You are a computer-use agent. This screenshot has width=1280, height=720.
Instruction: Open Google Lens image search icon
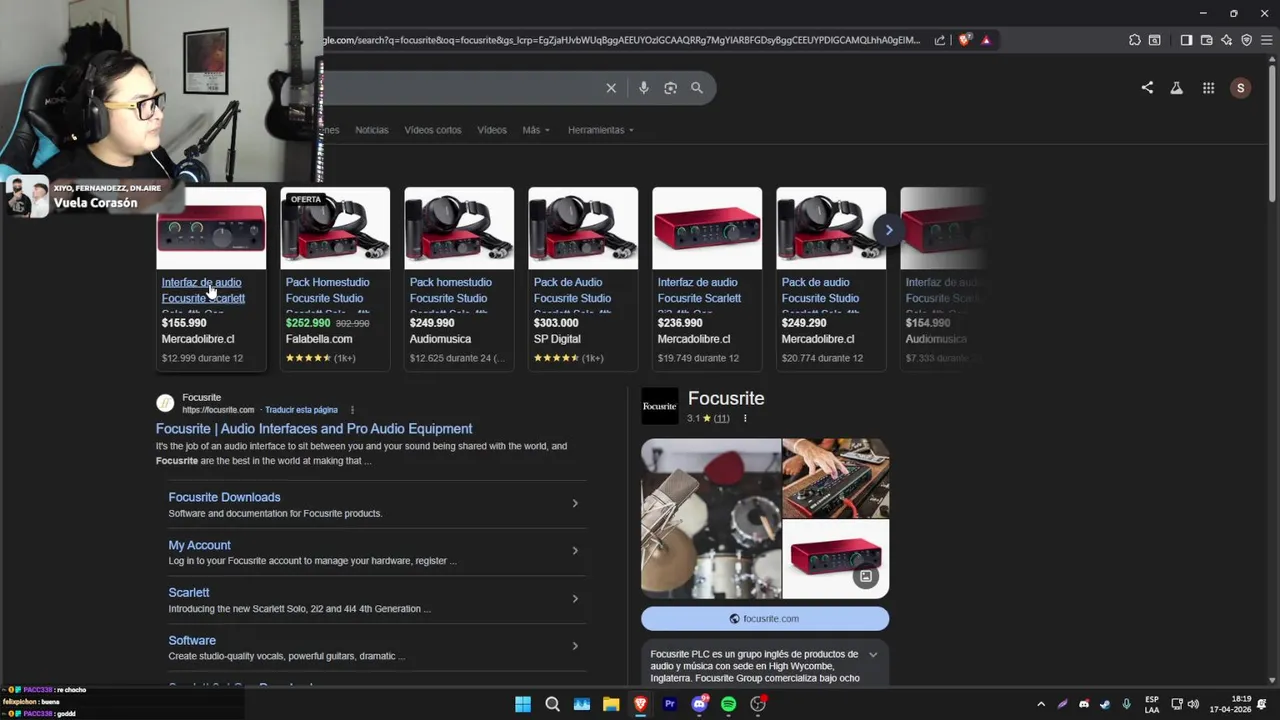[670, 88]
